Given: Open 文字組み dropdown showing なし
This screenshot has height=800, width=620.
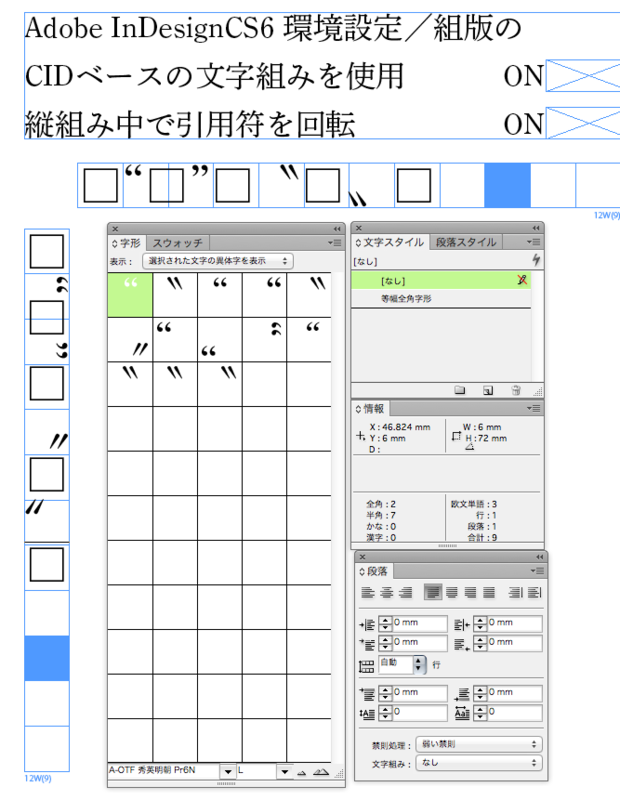Looking at the screenshot, I should 479,763.
